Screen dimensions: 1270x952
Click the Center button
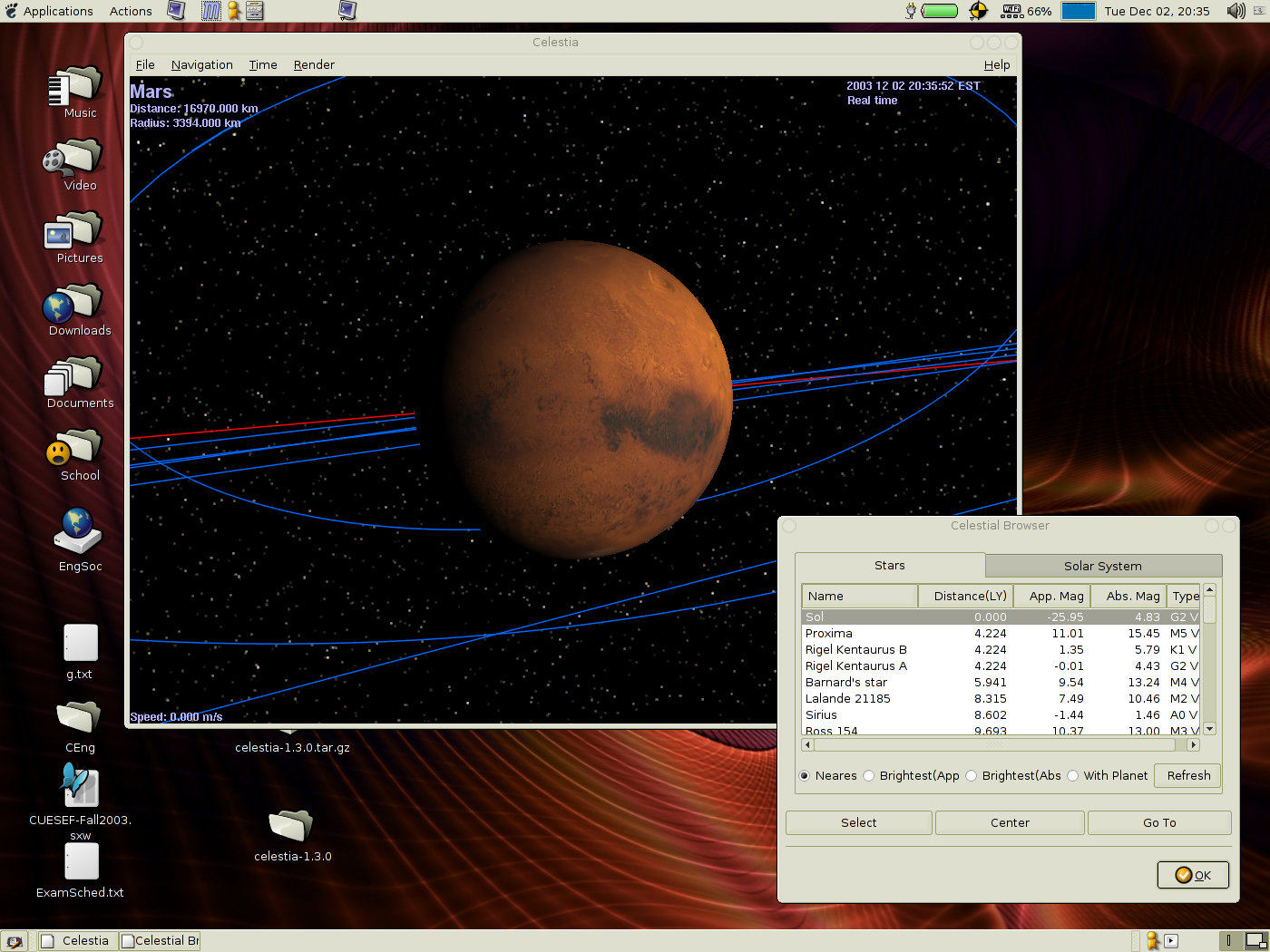[1010, 823]
